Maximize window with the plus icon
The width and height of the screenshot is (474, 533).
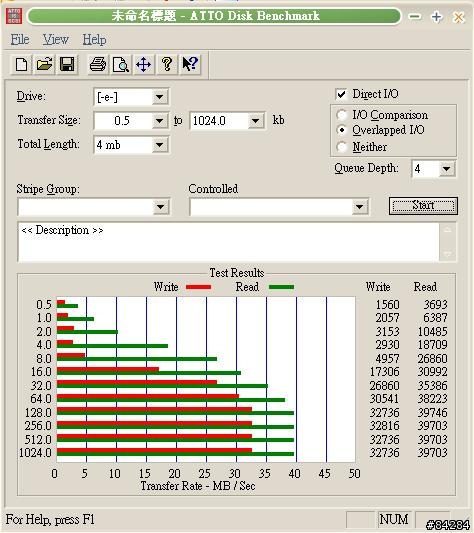(x=437, y=17)
